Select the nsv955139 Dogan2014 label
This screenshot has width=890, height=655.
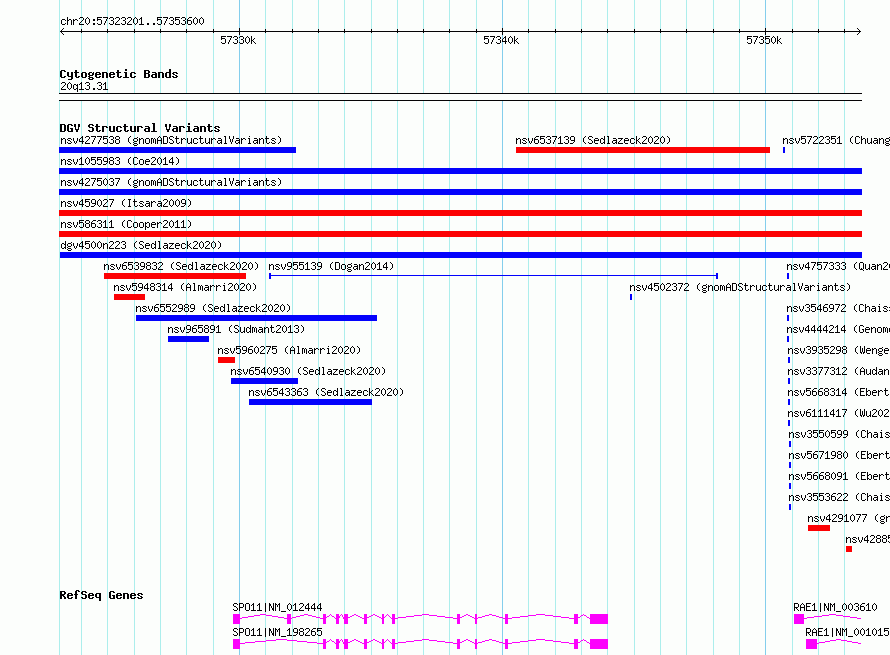331,266
